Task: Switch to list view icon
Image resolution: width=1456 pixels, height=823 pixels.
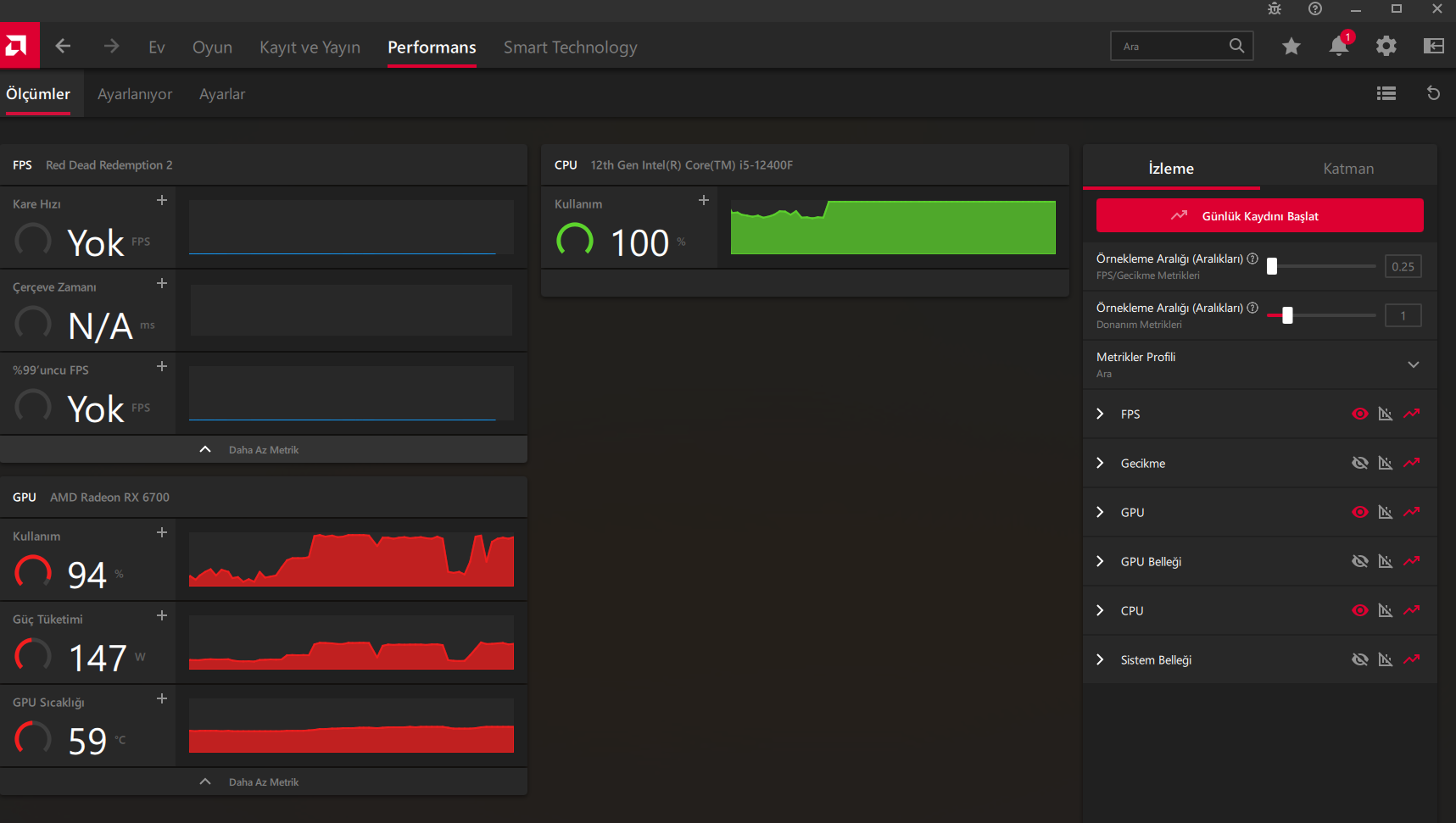Action: pos(1386,93)
